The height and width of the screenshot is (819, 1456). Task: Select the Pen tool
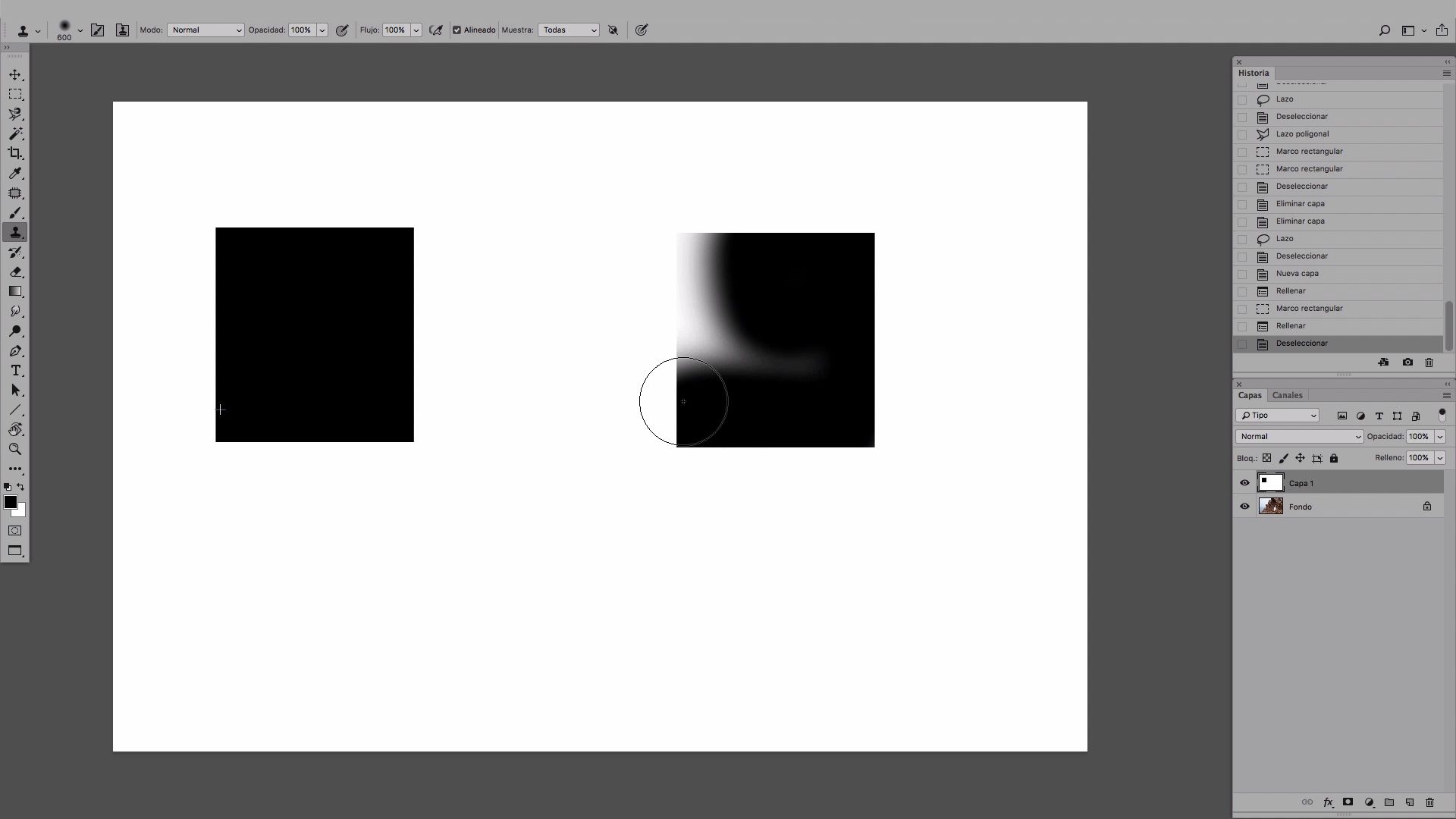[15, 351]
